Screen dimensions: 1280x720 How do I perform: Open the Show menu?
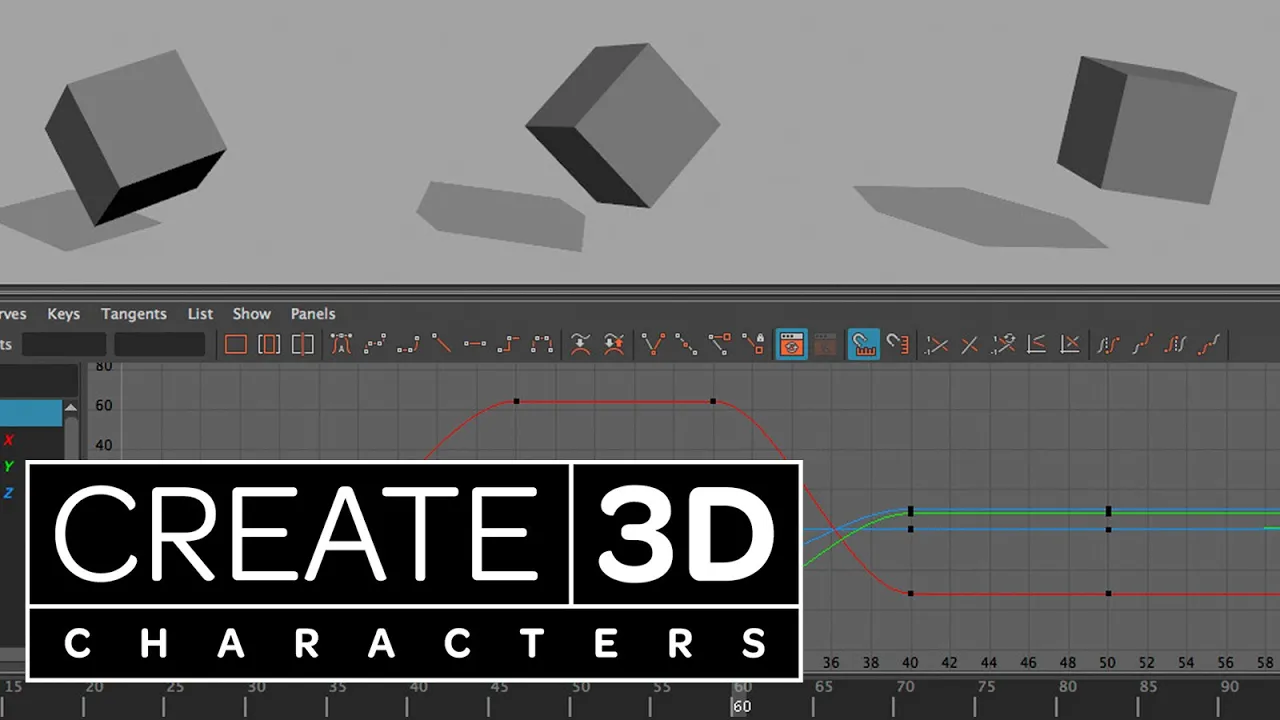pos(251,314)
